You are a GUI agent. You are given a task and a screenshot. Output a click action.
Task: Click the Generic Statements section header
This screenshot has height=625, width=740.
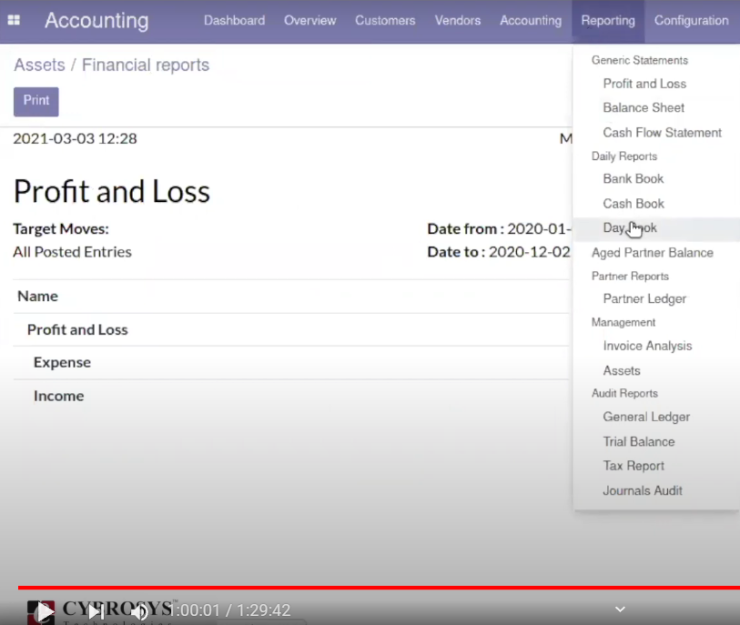pyautogui.click(x=639, y=60)
